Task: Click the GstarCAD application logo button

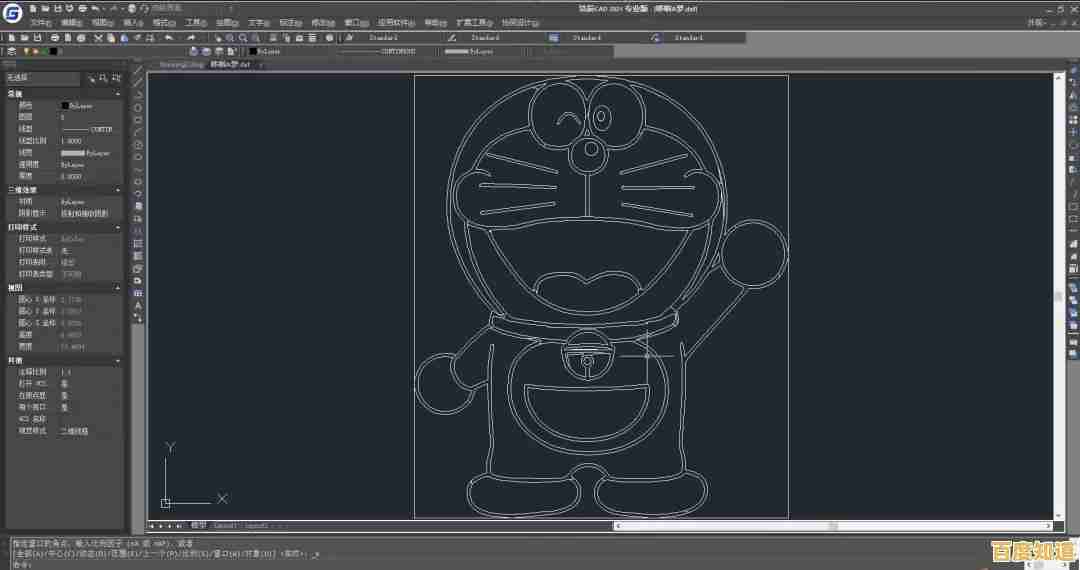Action: click(x=11, y=12)
